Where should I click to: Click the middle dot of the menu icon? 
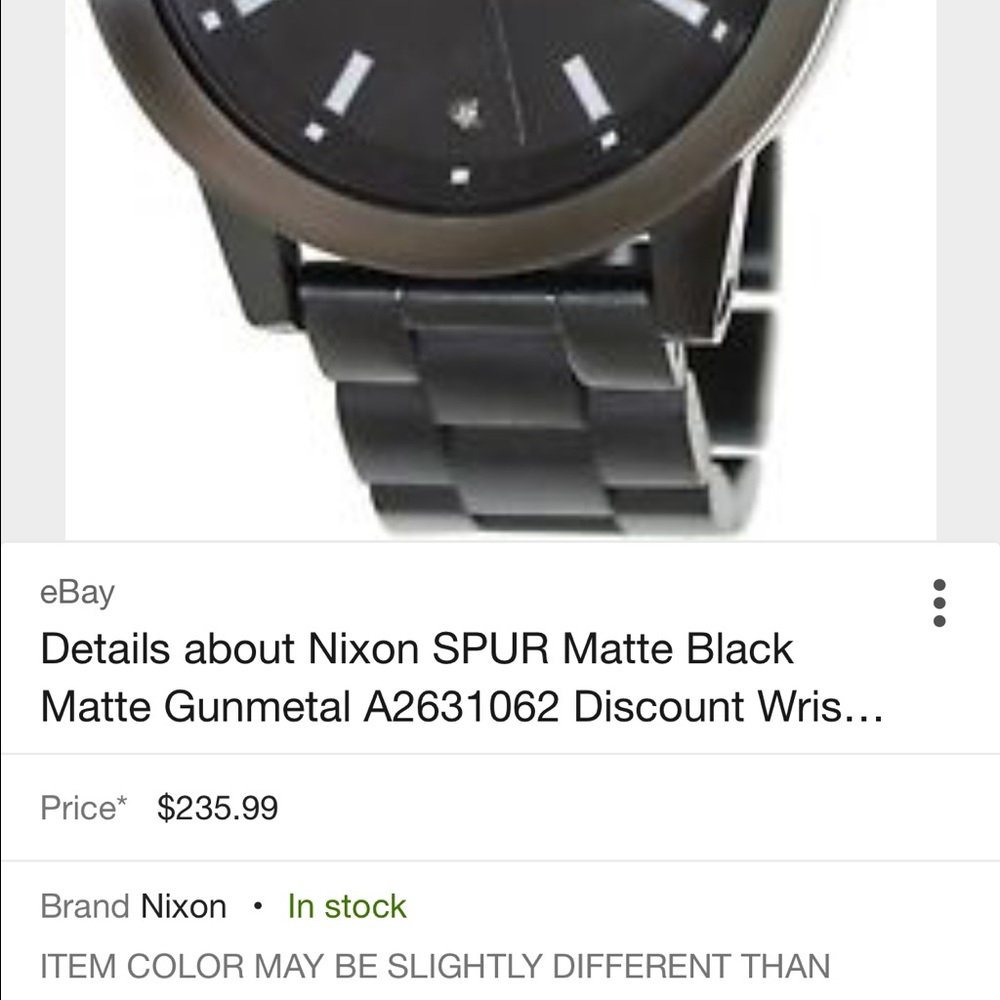coord(940,604)
